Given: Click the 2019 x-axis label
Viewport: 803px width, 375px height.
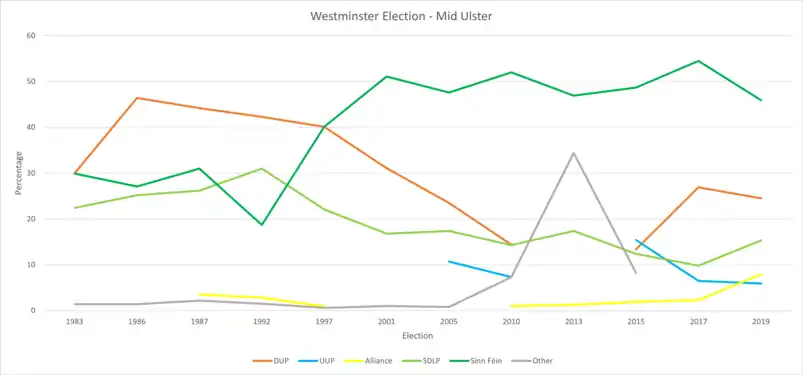Looking at the screenshot, I should (761, 321).
